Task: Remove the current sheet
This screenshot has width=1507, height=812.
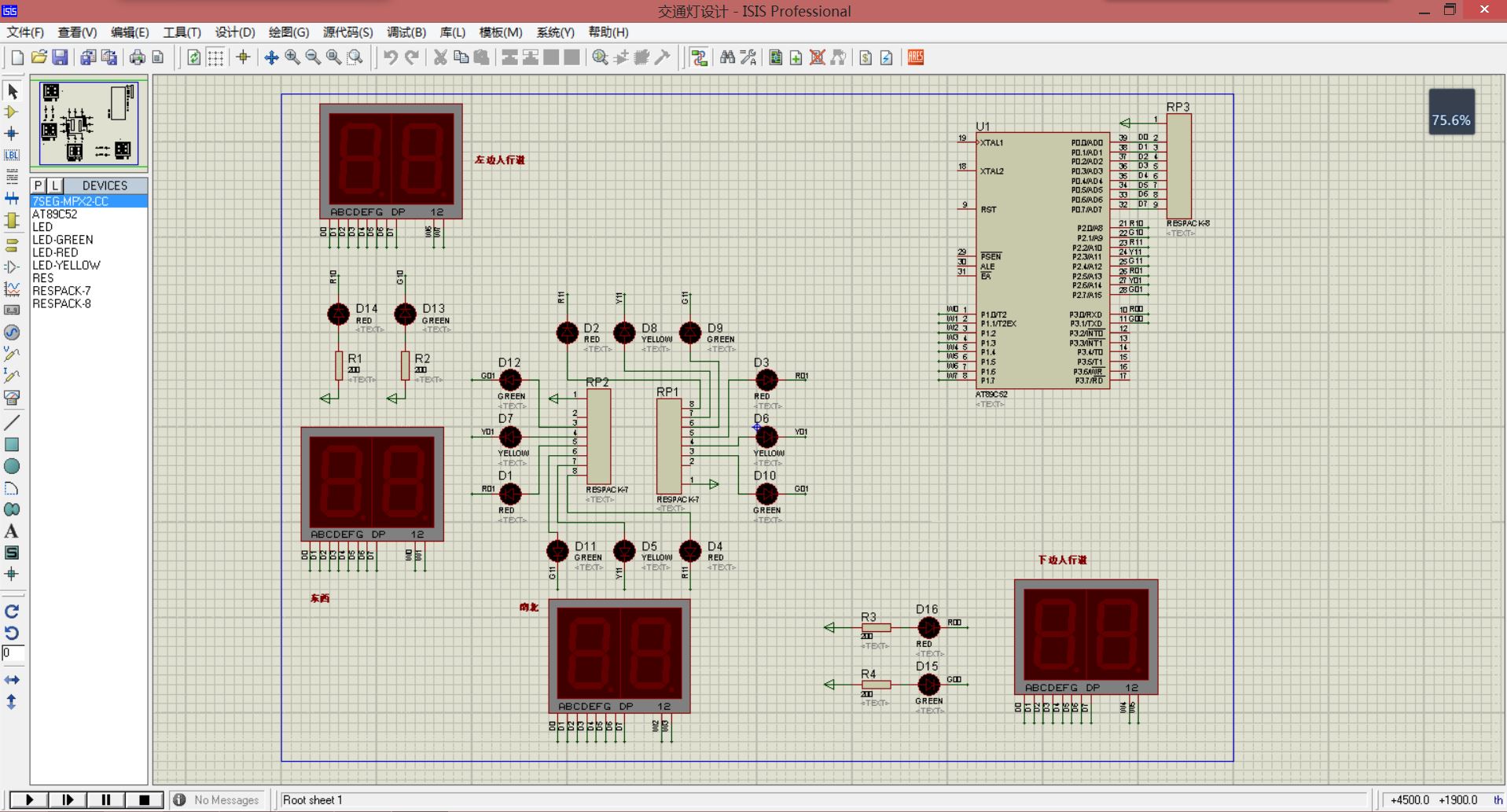Action: pos(818,57)
